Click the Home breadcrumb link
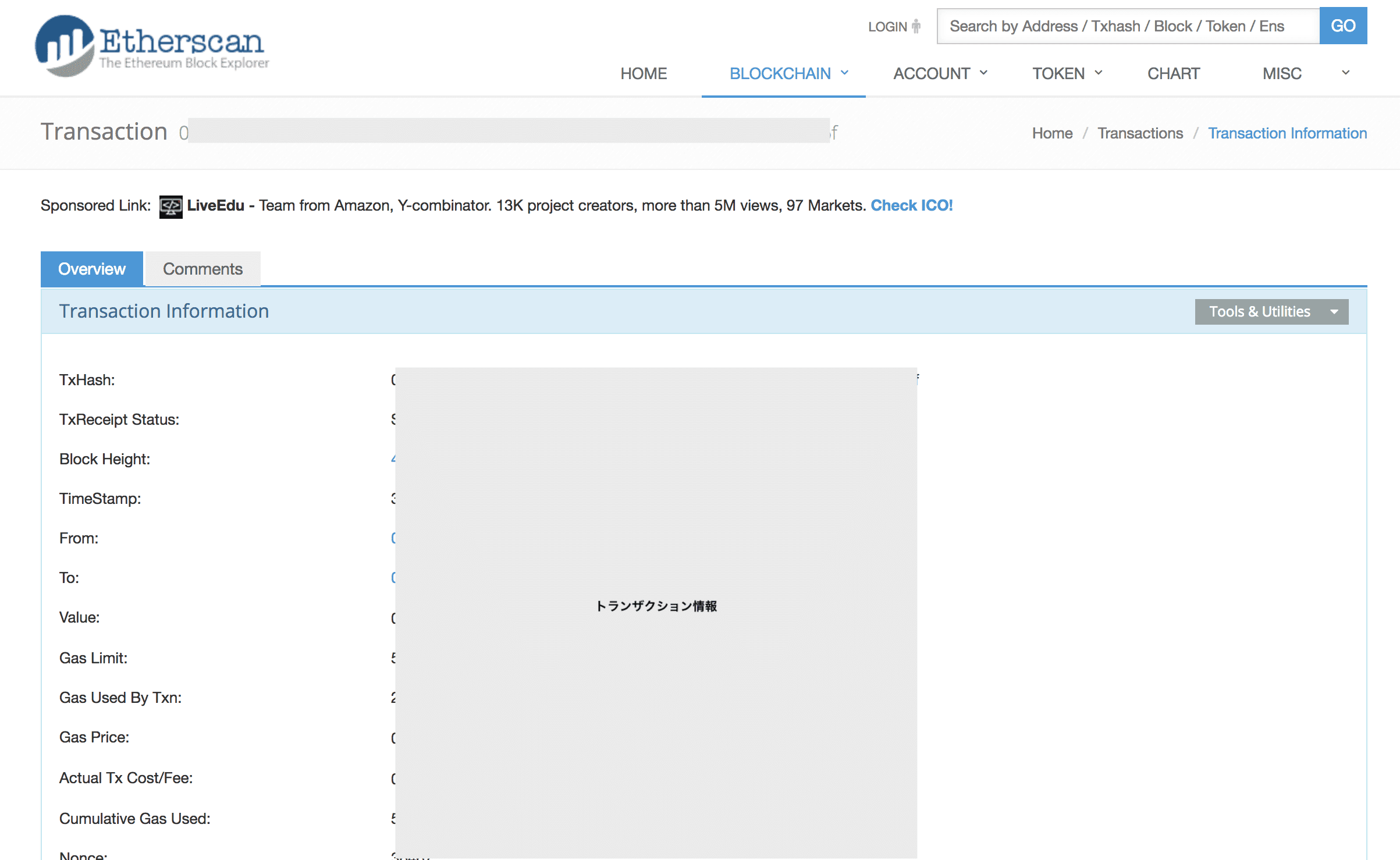Viewport: 1400px width, 860px height. tap(1052, 133)
